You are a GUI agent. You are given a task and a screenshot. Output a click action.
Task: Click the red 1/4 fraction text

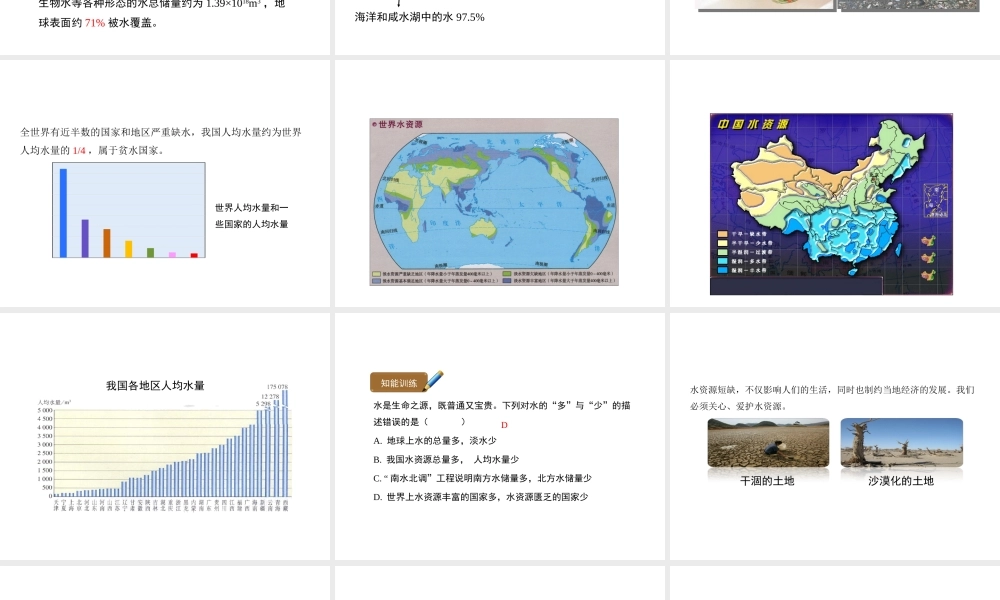[78, 150]
